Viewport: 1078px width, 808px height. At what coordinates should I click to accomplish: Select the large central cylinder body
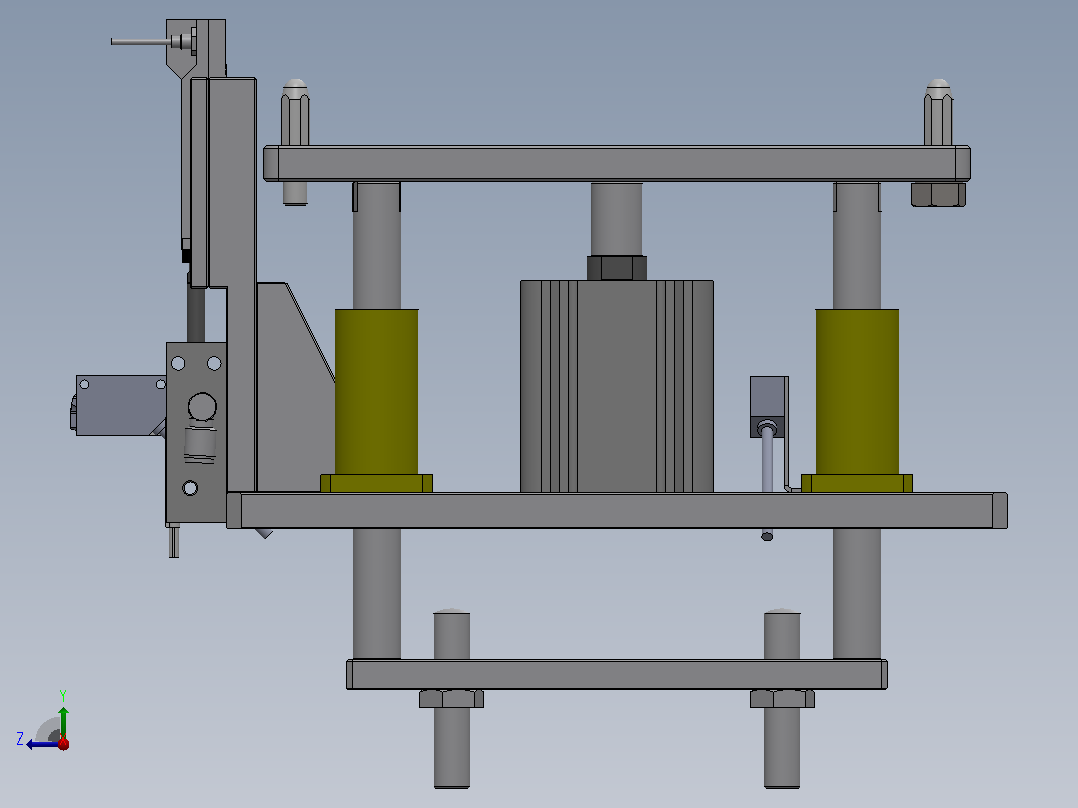point(617,386)
